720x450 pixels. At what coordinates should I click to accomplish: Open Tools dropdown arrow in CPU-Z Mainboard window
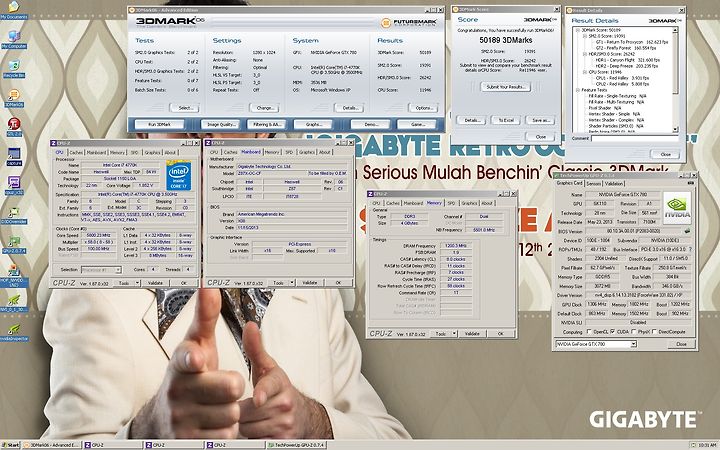292,283
